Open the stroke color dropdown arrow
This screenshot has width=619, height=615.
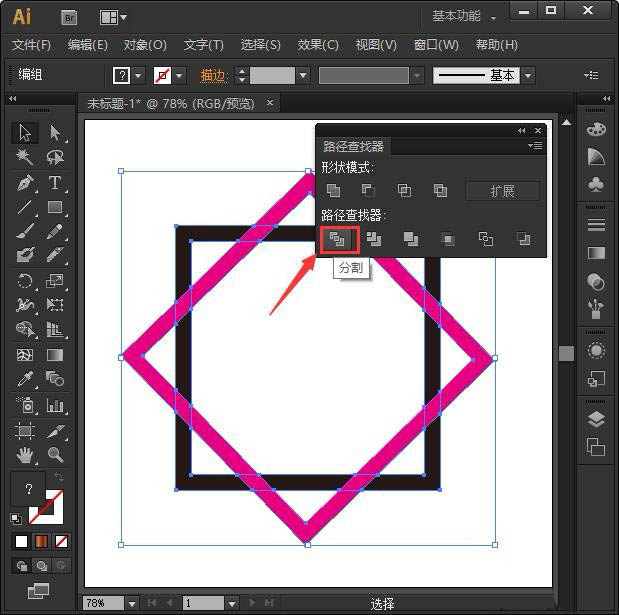pyautogui.click(x=179, y=75)
